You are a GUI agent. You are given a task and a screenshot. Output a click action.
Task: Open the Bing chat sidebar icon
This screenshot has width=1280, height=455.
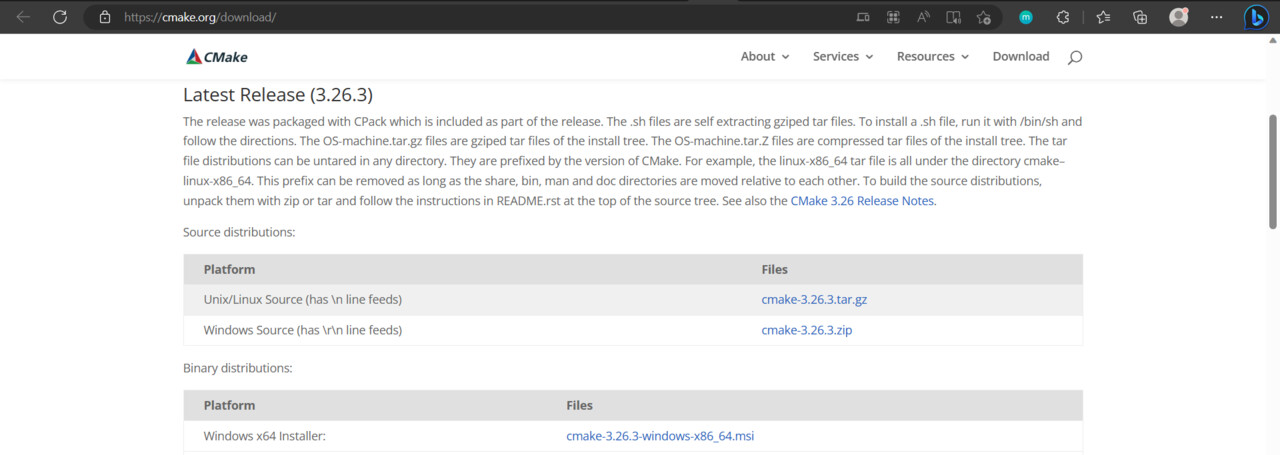(1256, 17)
